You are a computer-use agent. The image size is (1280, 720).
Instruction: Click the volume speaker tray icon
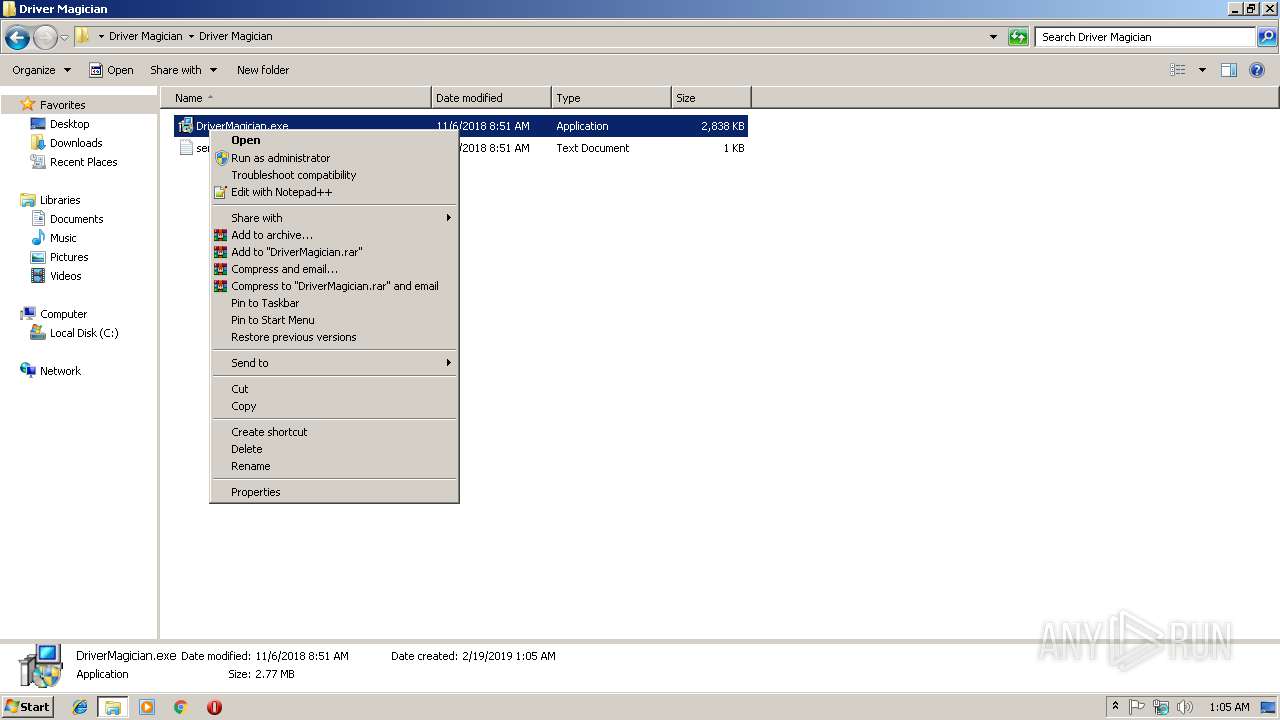1185,707
